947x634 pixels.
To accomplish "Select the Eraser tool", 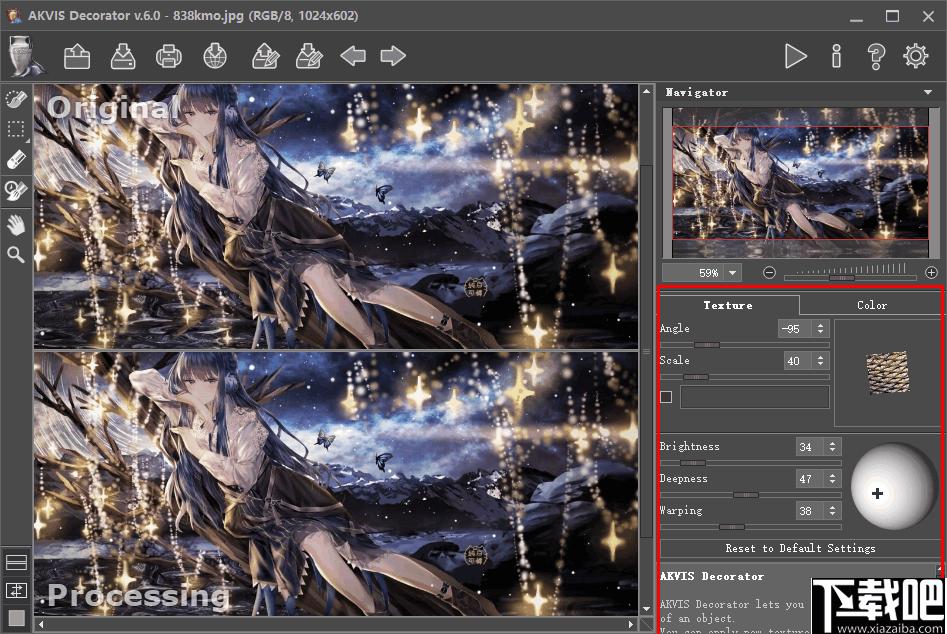I will coord(16,160).
